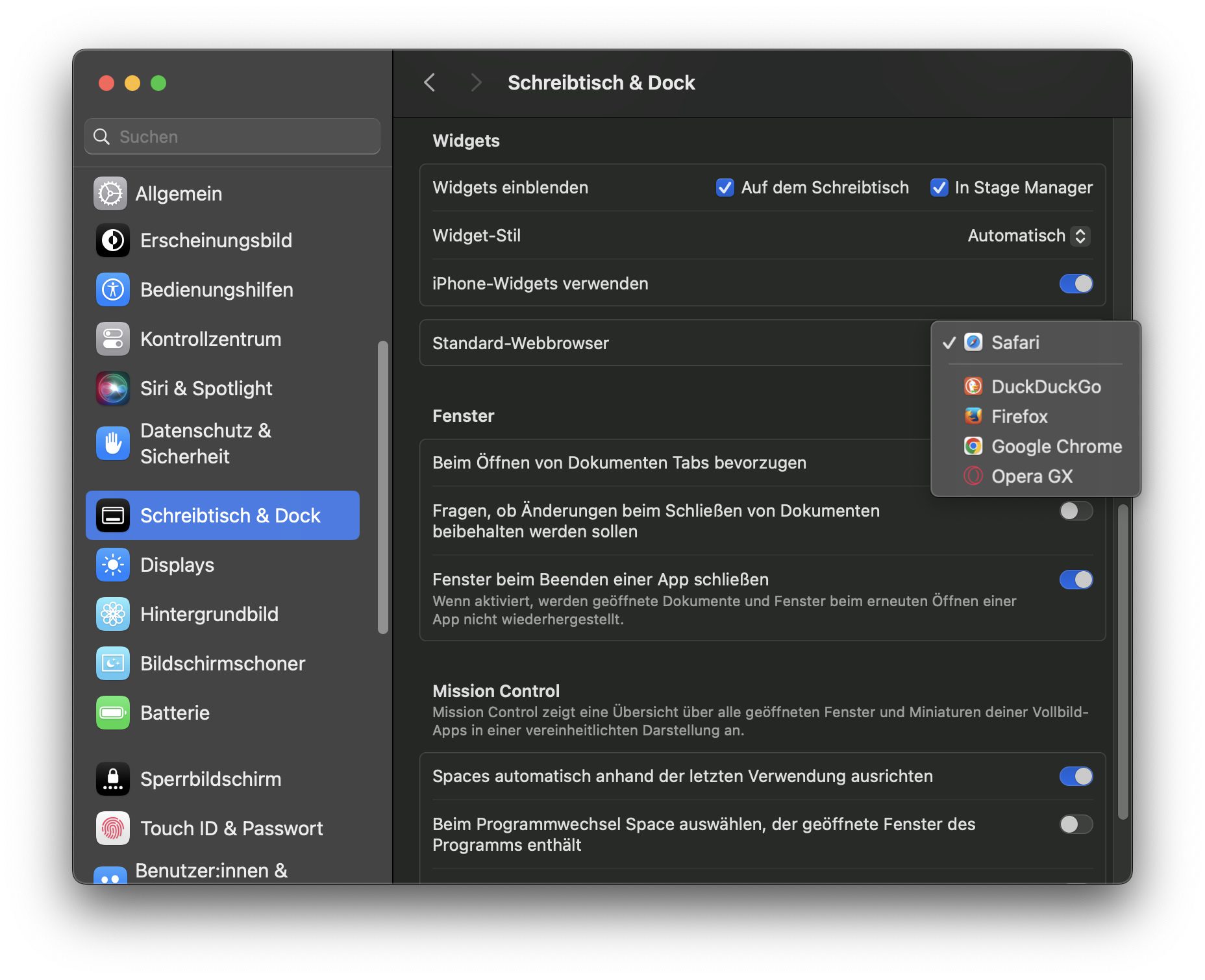Go back with the left chevron button

point(430,82)
